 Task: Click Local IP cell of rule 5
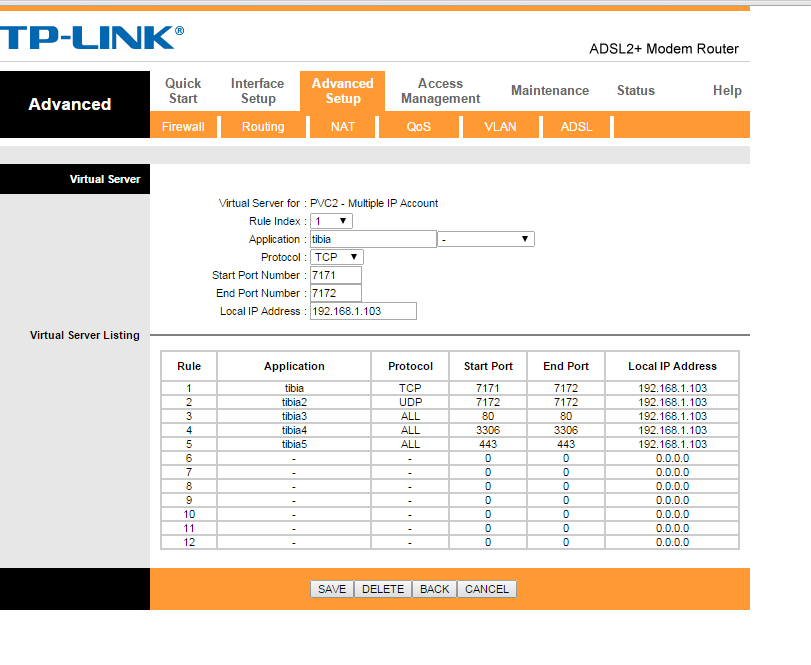click(x=672, y=444)
